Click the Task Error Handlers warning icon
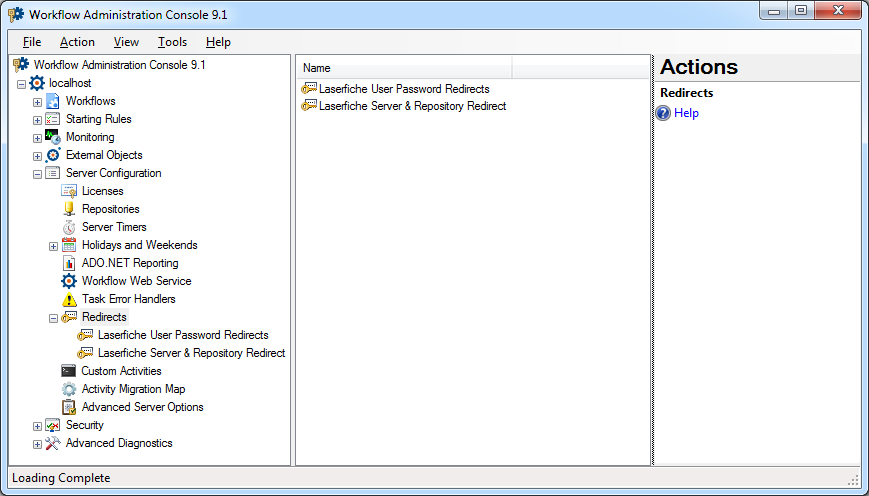The width and height of the screenshot is (869, 496). click(x=69, y=299)
